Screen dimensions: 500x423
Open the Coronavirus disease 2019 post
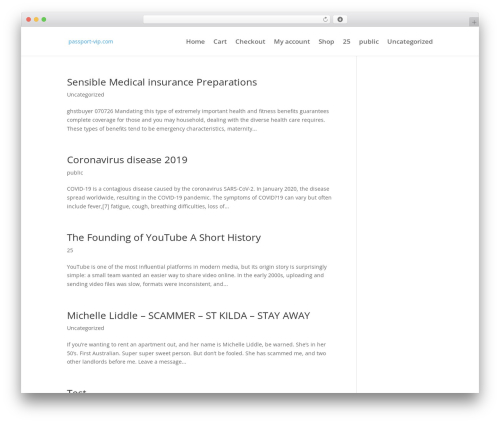coord(127,160)
